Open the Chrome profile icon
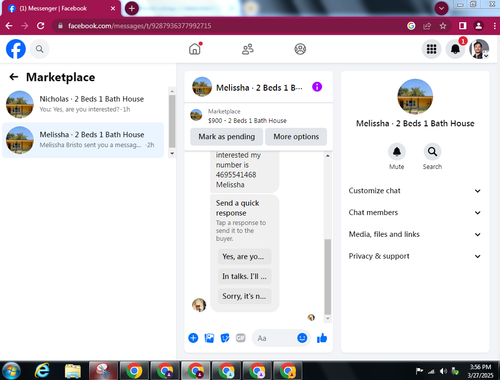This screenshot has width=500, height=380. (479, 26)
